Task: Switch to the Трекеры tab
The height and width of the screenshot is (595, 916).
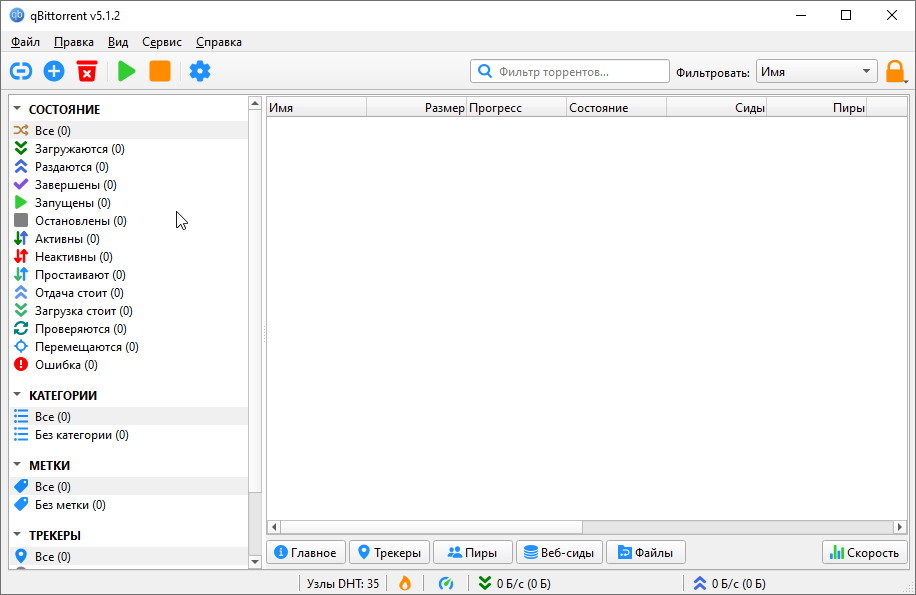Action: (x=390, y=552)
